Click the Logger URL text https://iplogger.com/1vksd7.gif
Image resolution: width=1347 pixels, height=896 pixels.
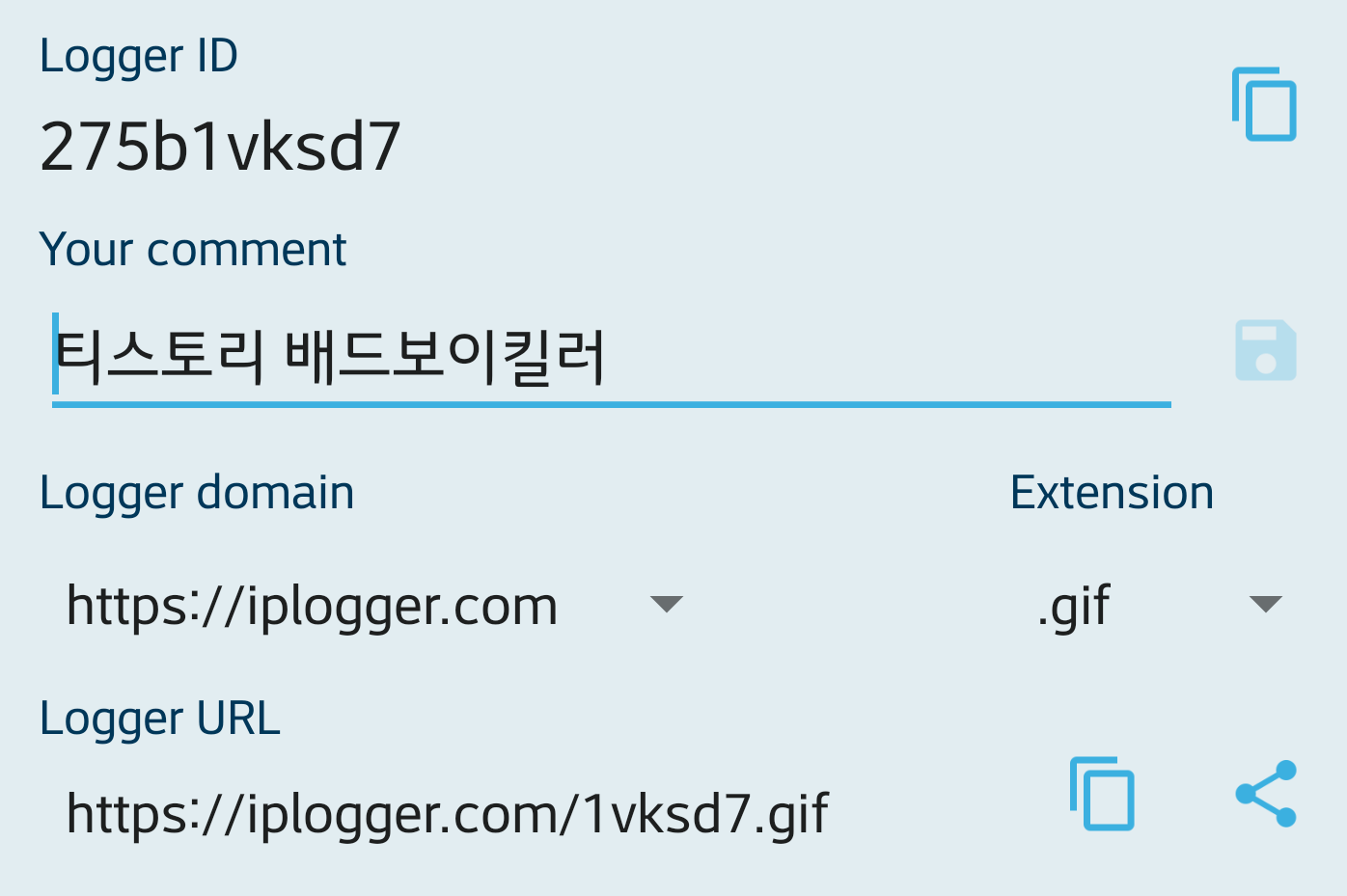[x=447, y=814]
